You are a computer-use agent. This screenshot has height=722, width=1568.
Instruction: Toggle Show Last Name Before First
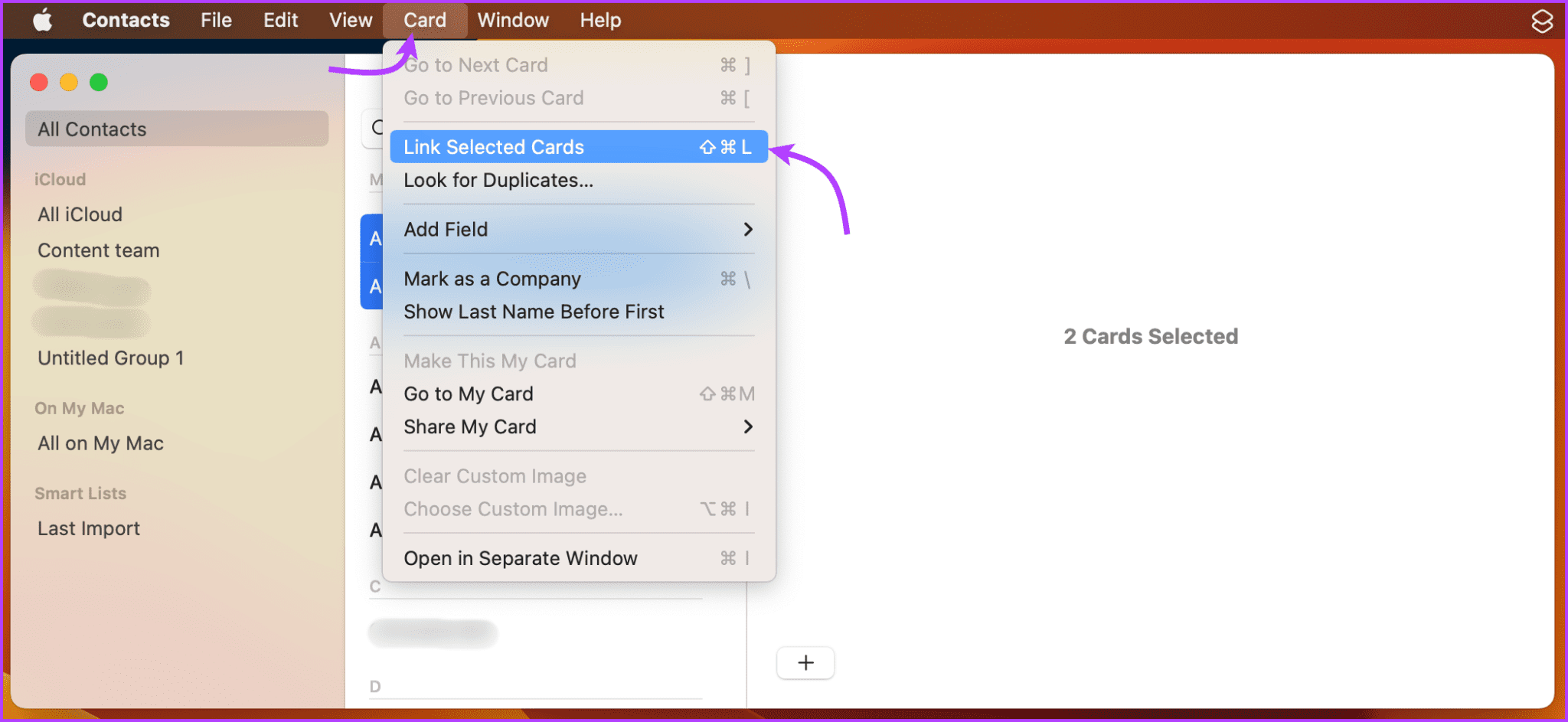534,311
